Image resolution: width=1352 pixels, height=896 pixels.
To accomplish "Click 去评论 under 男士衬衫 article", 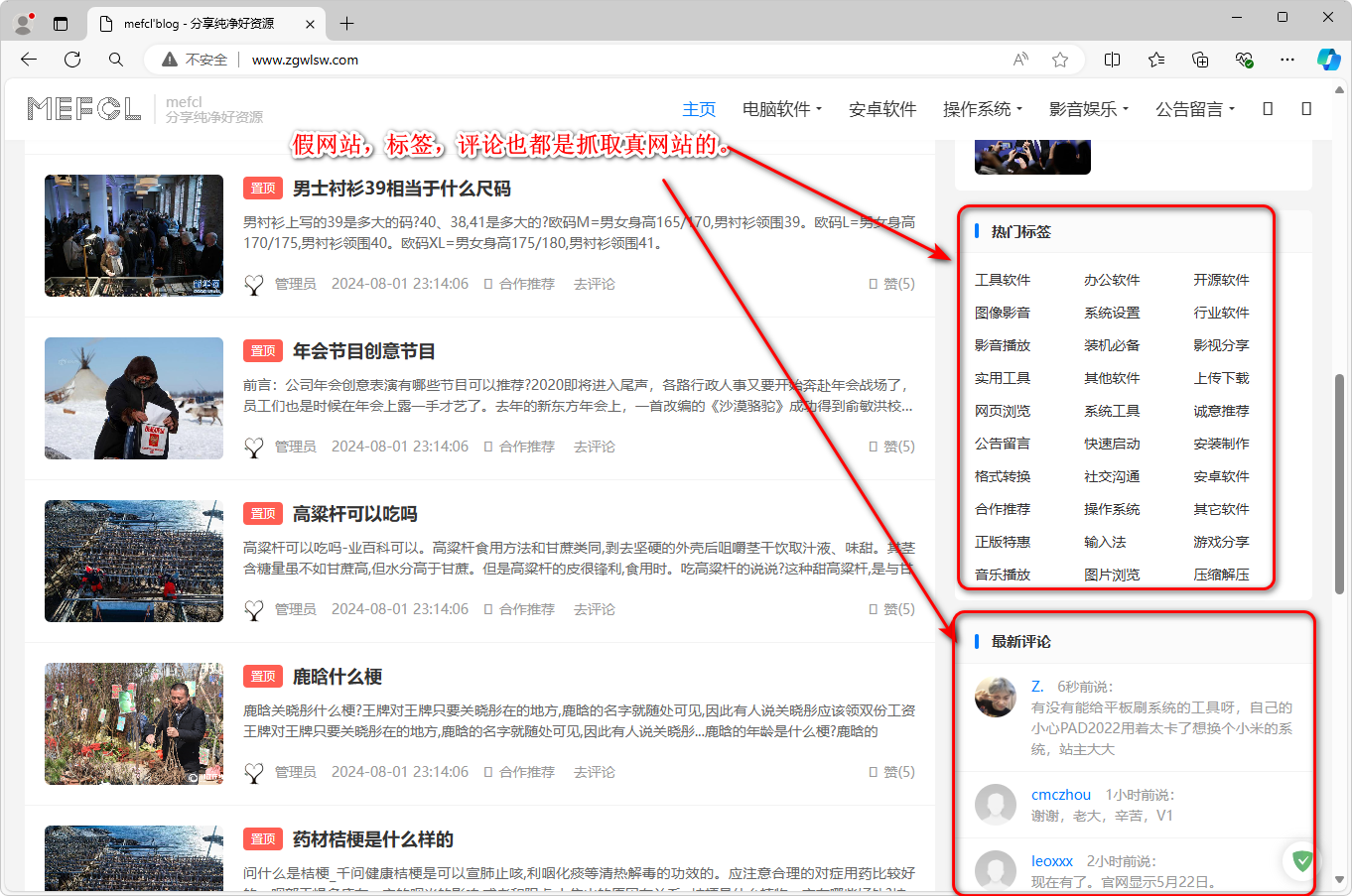I will point(595,284).
